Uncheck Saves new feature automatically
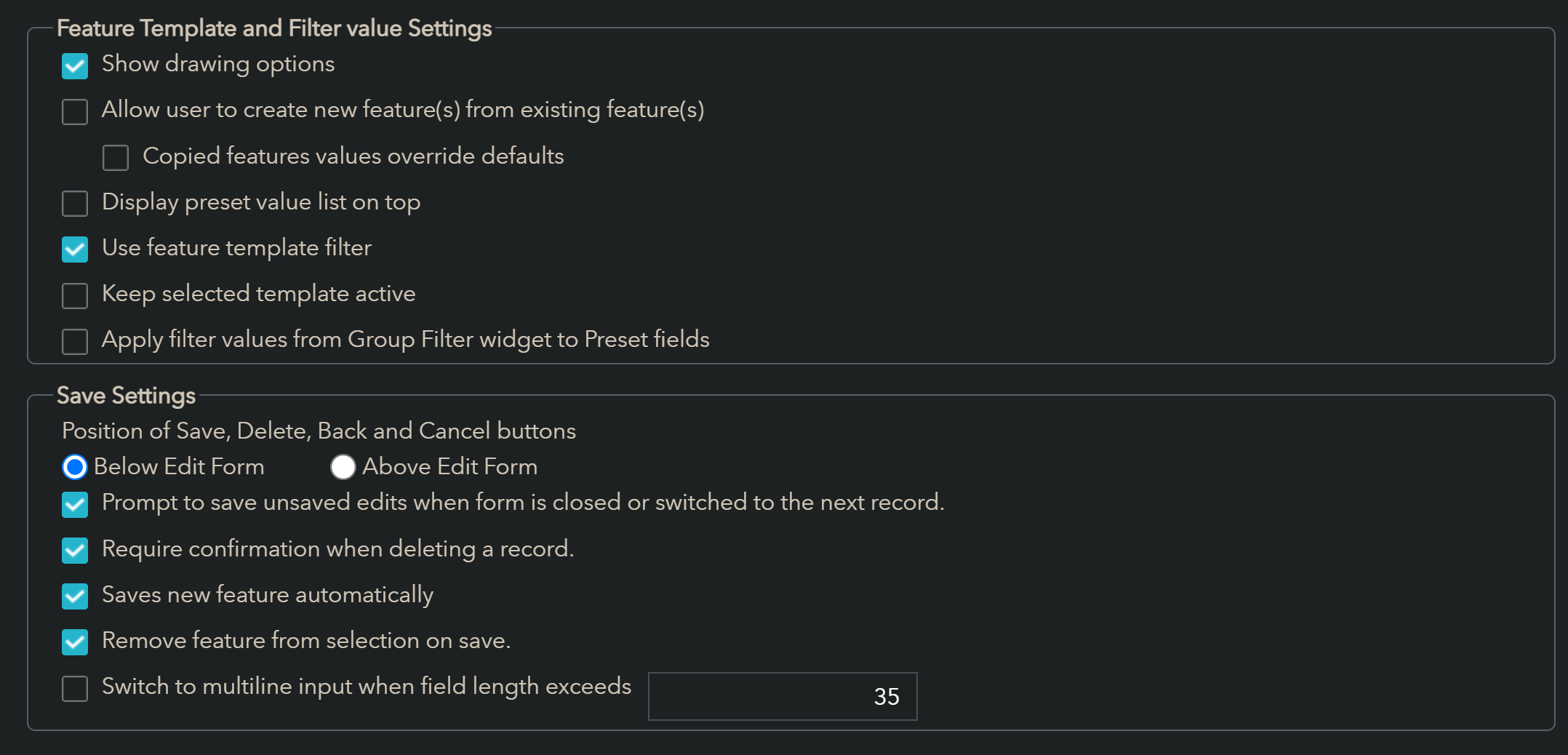The width and height of the screenshot is (1568, 755). click(x=75, y=596)
